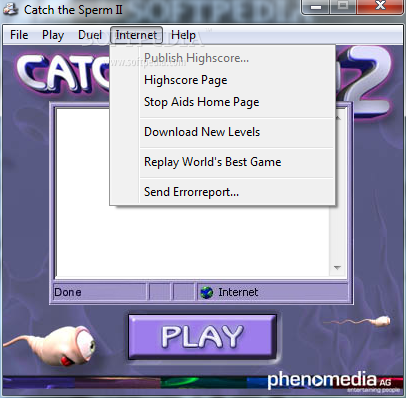The height and width of the screenshot is (398, 406).
Task: Choose Download New Levels
Action: coord(223,132)
